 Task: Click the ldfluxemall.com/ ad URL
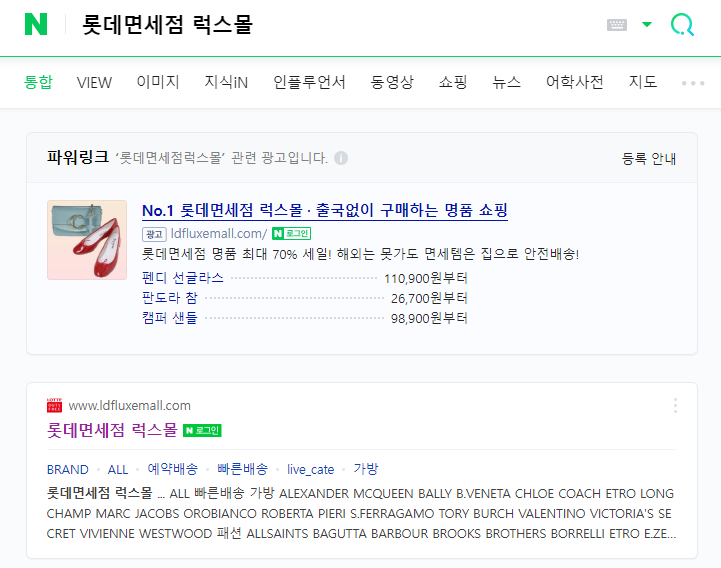point(219,234)
